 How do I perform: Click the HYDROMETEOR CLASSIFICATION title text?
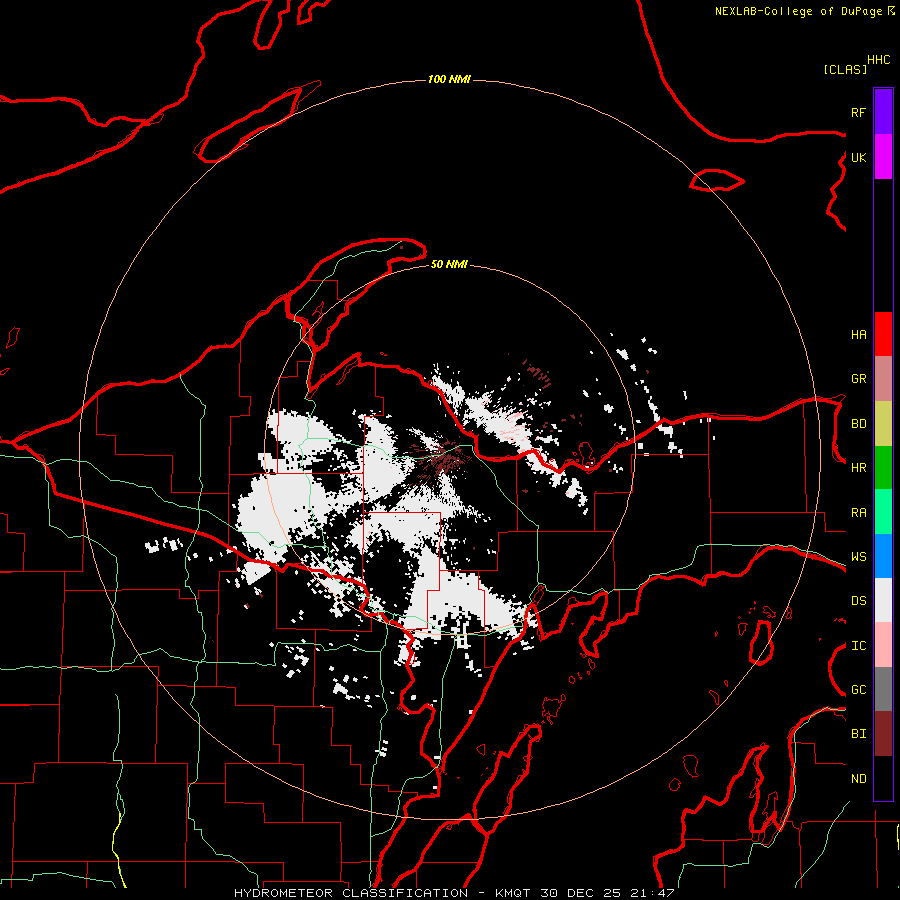pyautogui.click(x=351, y=893)
